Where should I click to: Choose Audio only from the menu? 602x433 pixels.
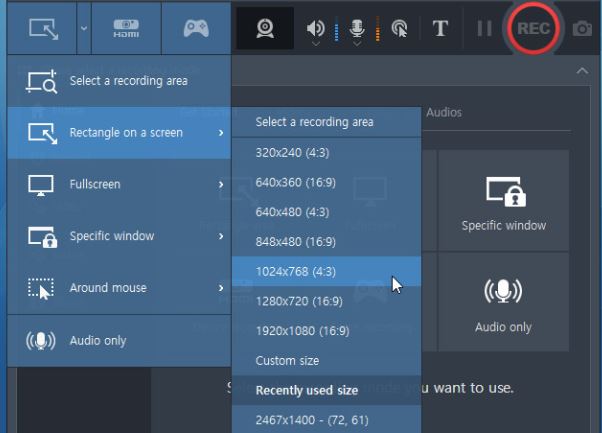tap(97, 340)
